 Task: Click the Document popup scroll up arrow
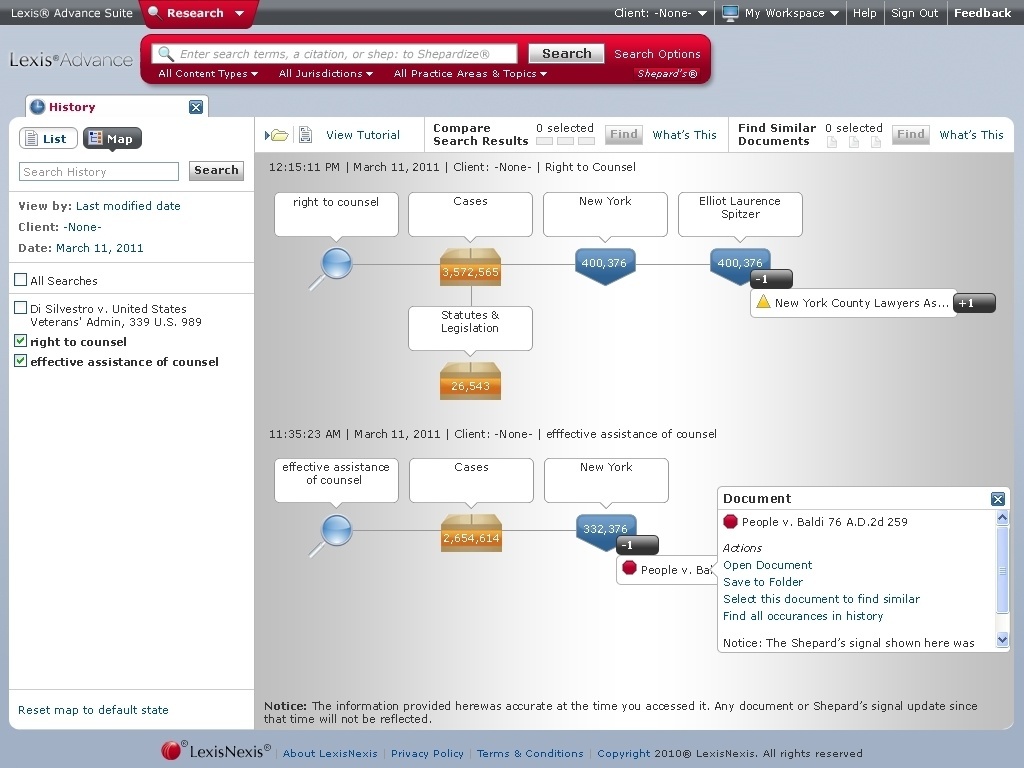pos(1002,519)
